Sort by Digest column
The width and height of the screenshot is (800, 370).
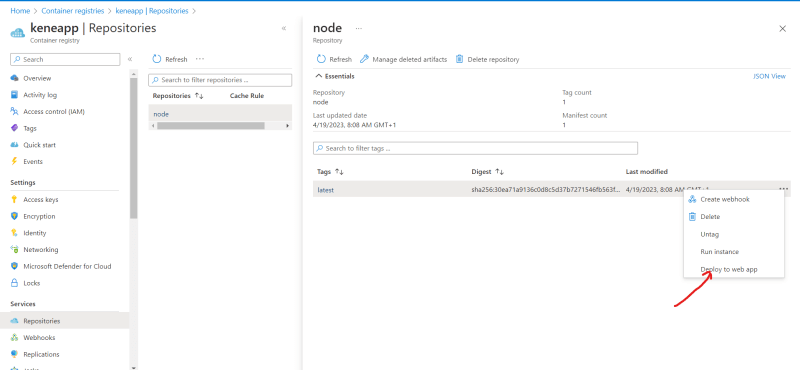(x=487, y=171)
